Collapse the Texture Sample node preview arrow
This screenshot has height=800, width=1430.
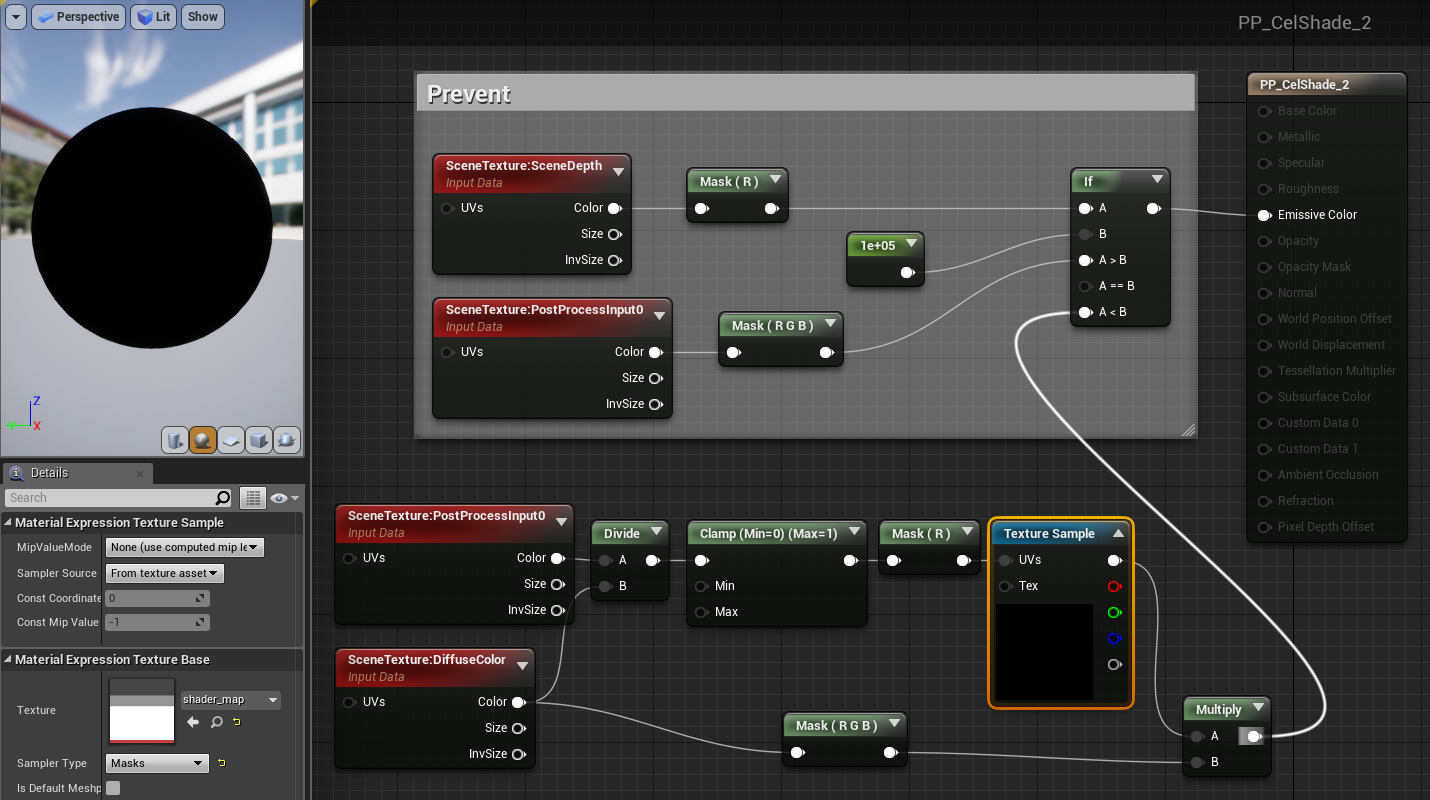(1117, 534)
